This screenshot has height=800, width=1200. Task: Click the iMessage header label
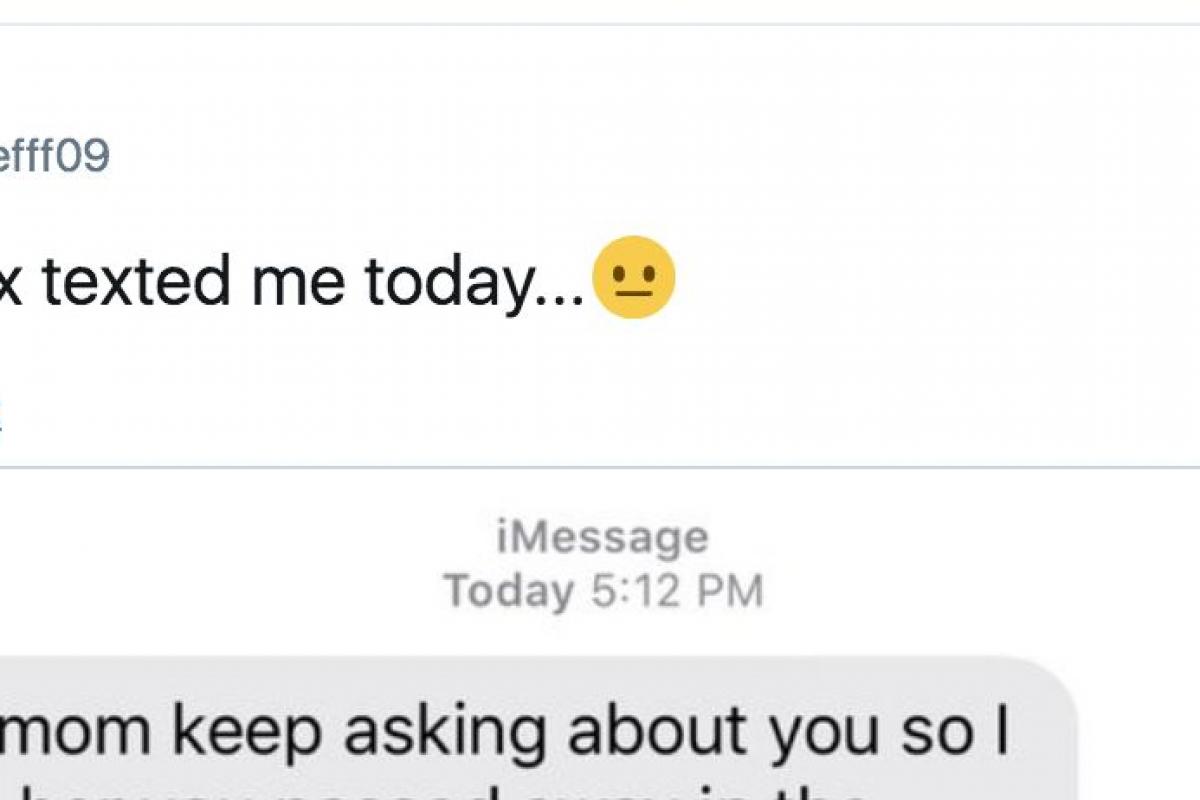click(602, 538)
